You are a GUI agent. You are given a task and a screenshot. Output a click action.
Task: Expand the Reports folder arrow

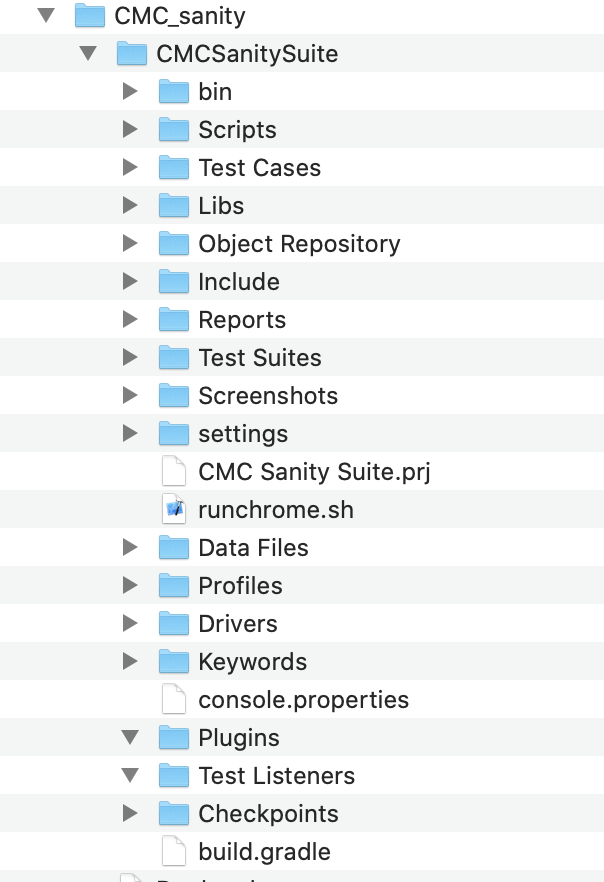point(129,320)
